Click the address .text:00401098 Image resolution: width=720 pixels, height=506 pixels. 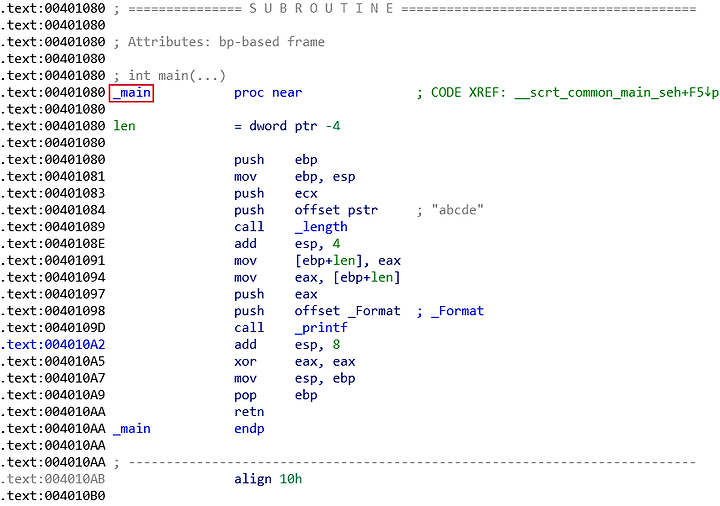(x=53, y=311)
